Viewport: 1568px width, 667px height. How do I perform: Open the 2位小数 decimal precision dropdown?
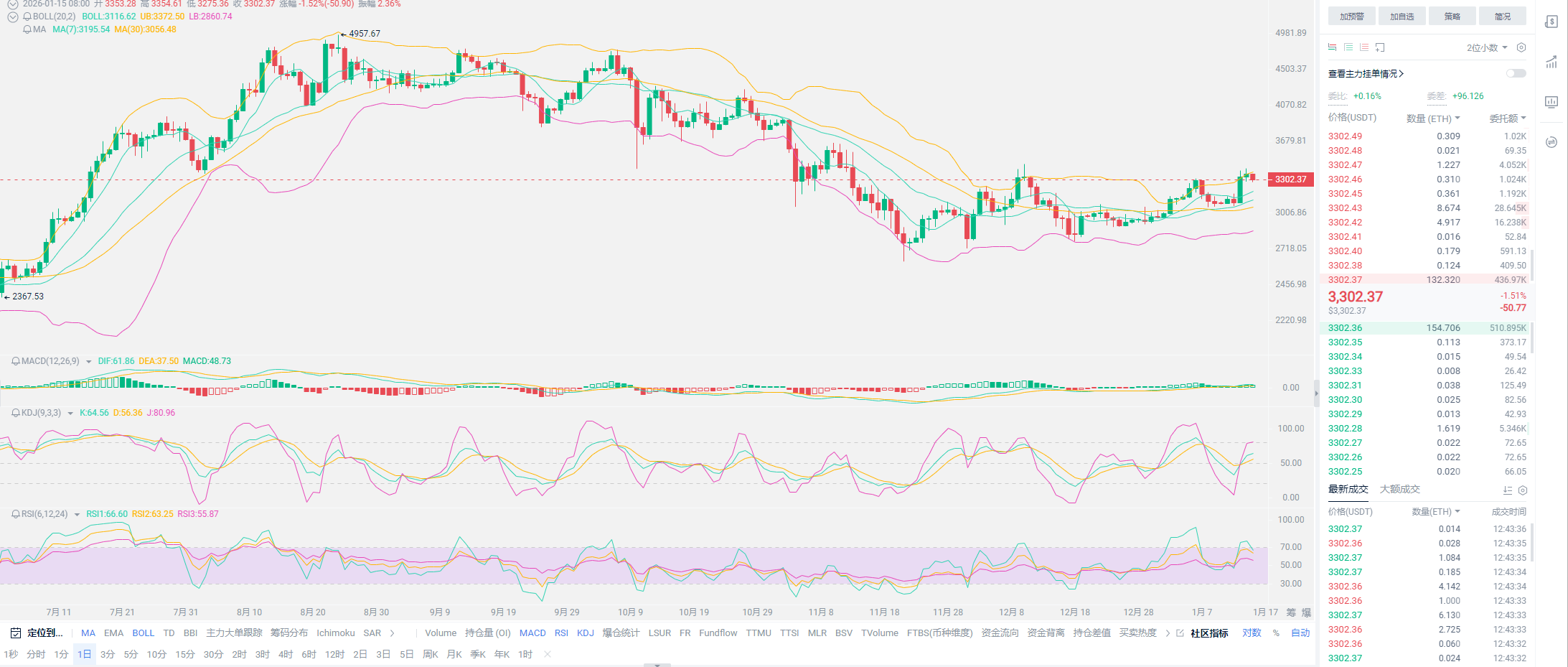tap(1486, 47)
